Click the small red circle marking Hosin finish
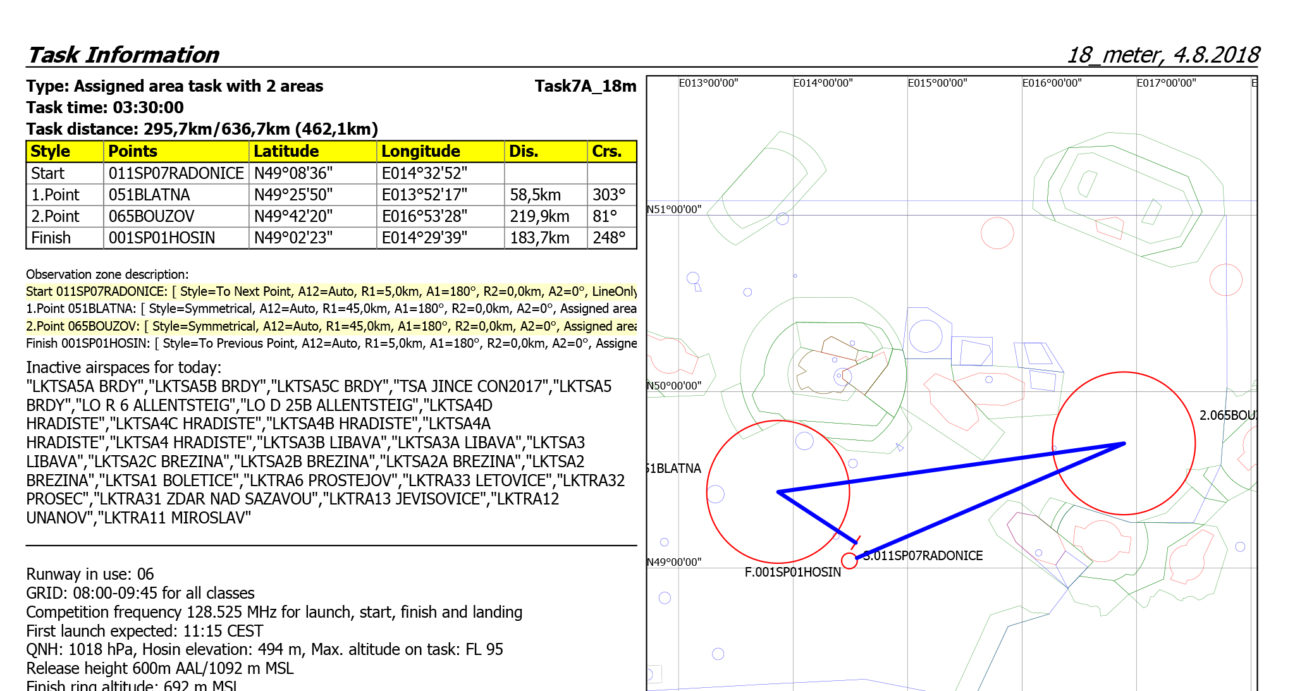Image resolution: width=1295 pixels, height=691 pixels. point(849,561)
